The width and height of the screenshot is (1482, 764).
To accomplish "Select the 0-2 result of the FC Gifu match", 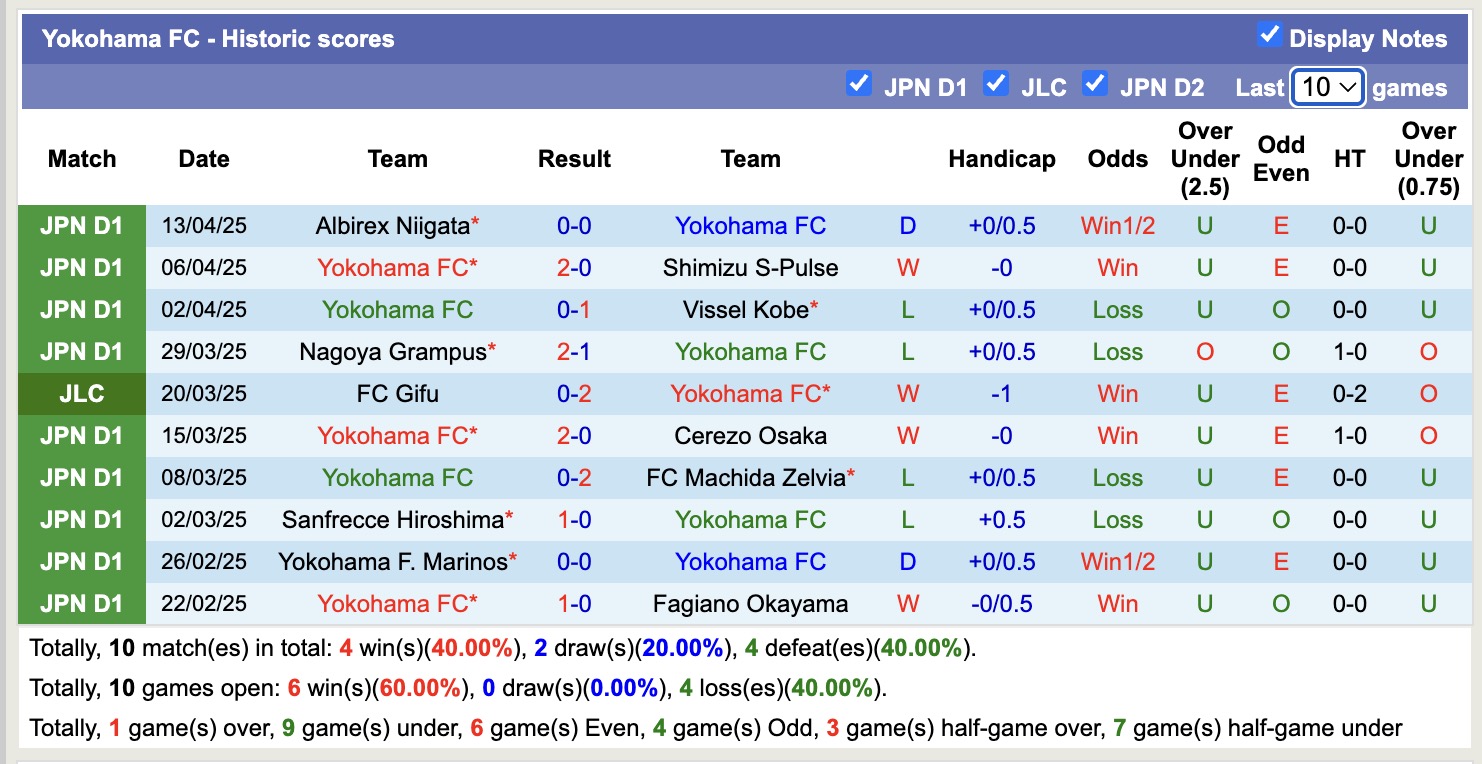I will point(574,393).
